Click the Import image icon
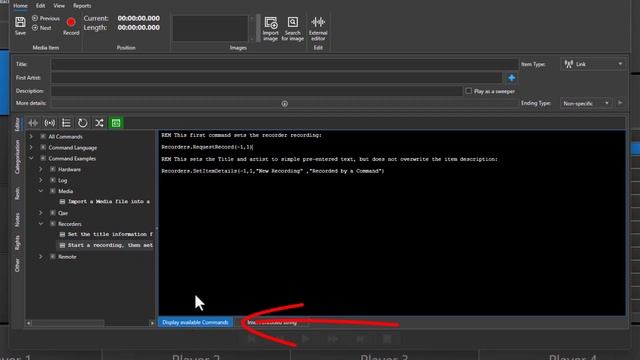640x360 pixels. [271, 29]
